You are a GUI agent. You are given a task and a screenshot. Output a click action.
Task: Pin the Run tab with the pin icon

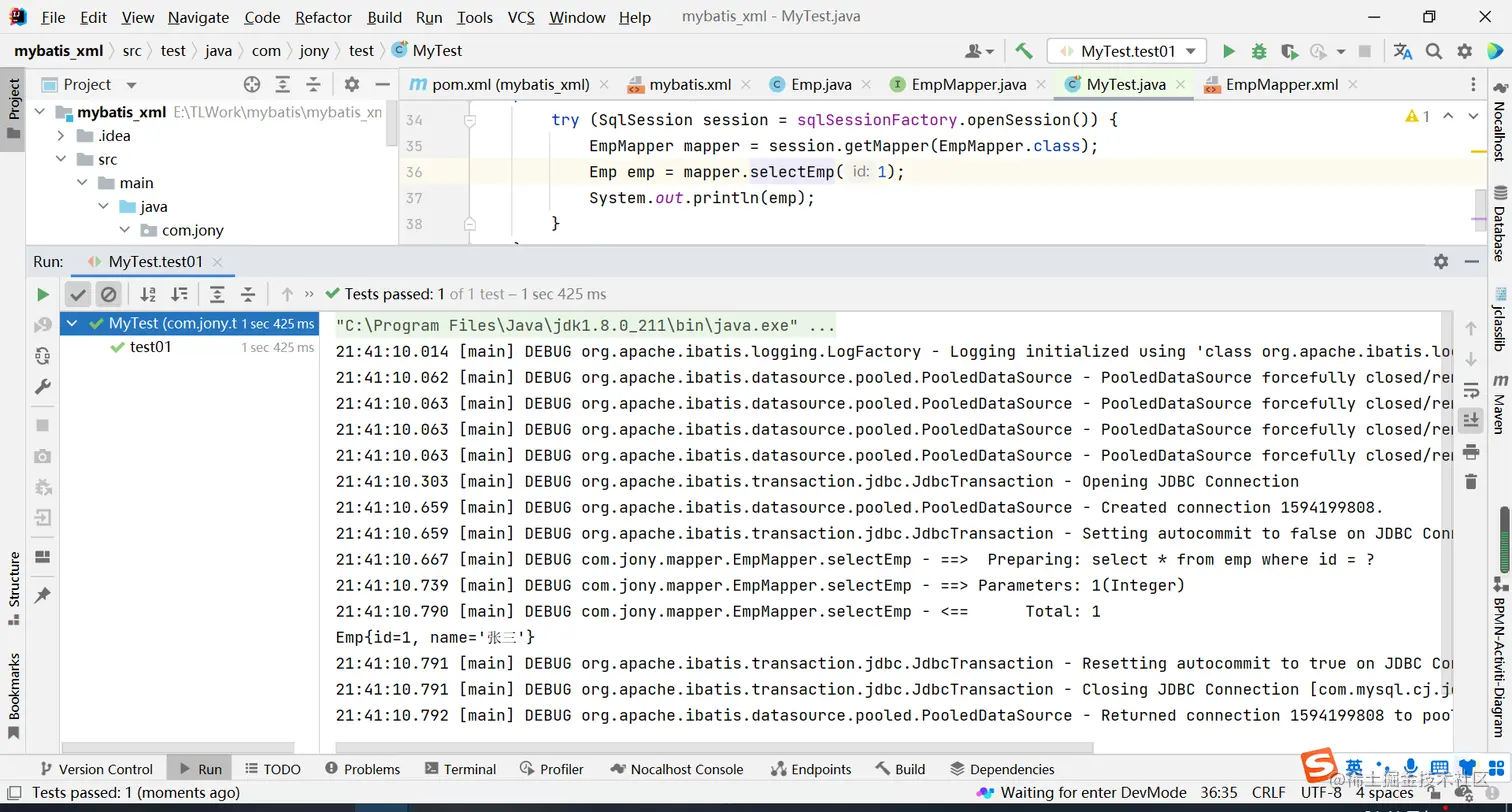pos(42,595)
